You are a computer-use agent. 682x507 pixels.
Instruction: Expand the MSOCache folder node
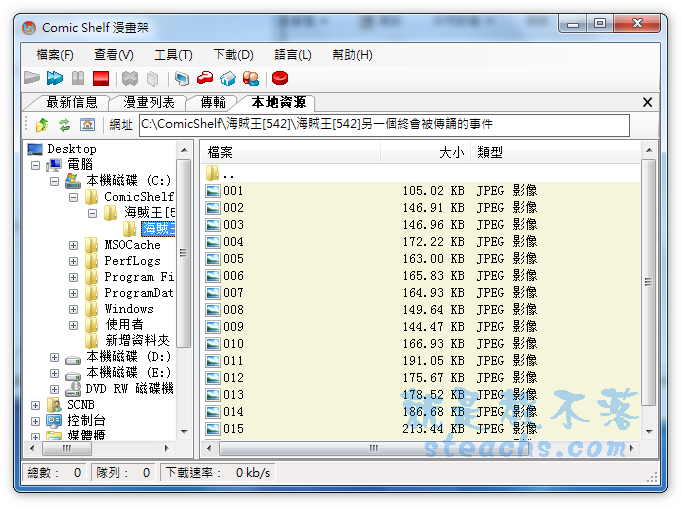point(74,246)
